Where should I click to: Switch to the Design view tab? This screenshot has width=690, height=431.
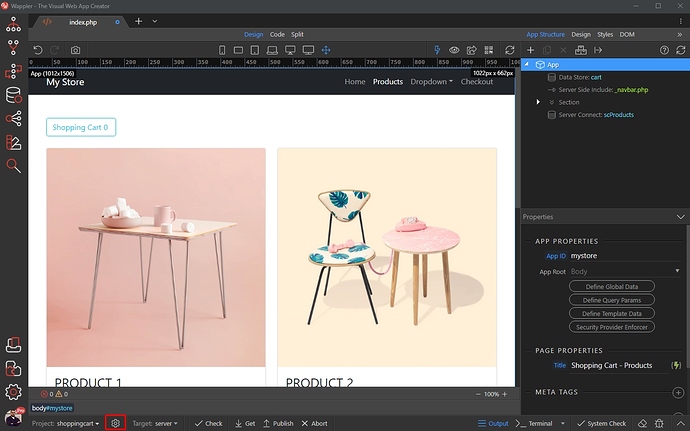[x=253, y=34]
